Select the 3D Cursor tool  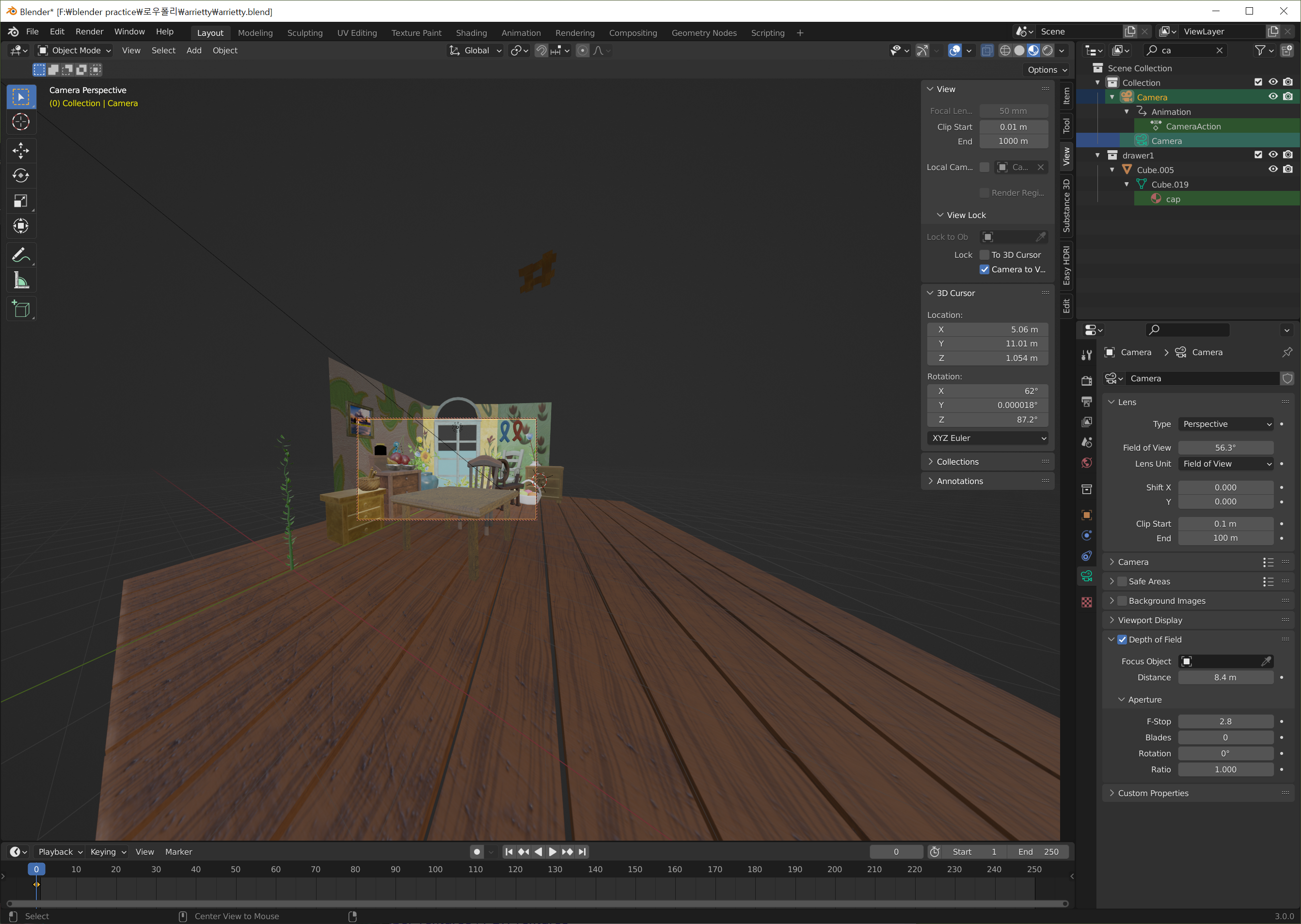21,122
